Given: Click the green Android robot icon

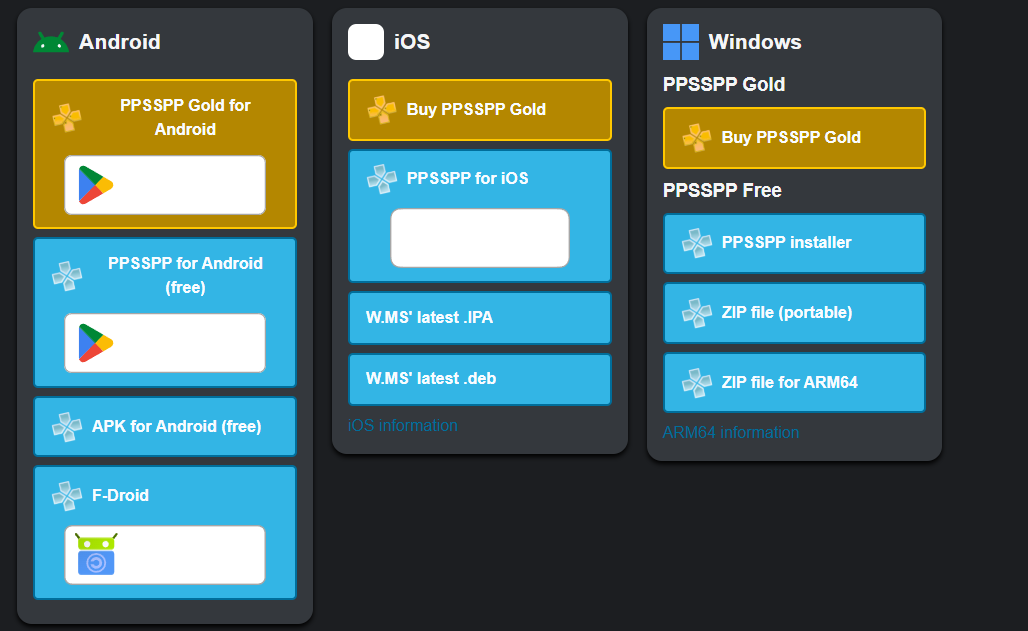Looking at the screenshot, I should [51, 42].
